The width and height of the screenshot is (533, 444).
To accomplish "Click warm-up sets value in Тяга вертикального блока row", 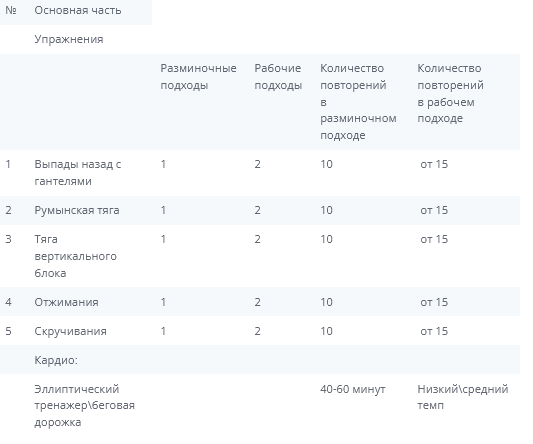I will pos(164,239).
